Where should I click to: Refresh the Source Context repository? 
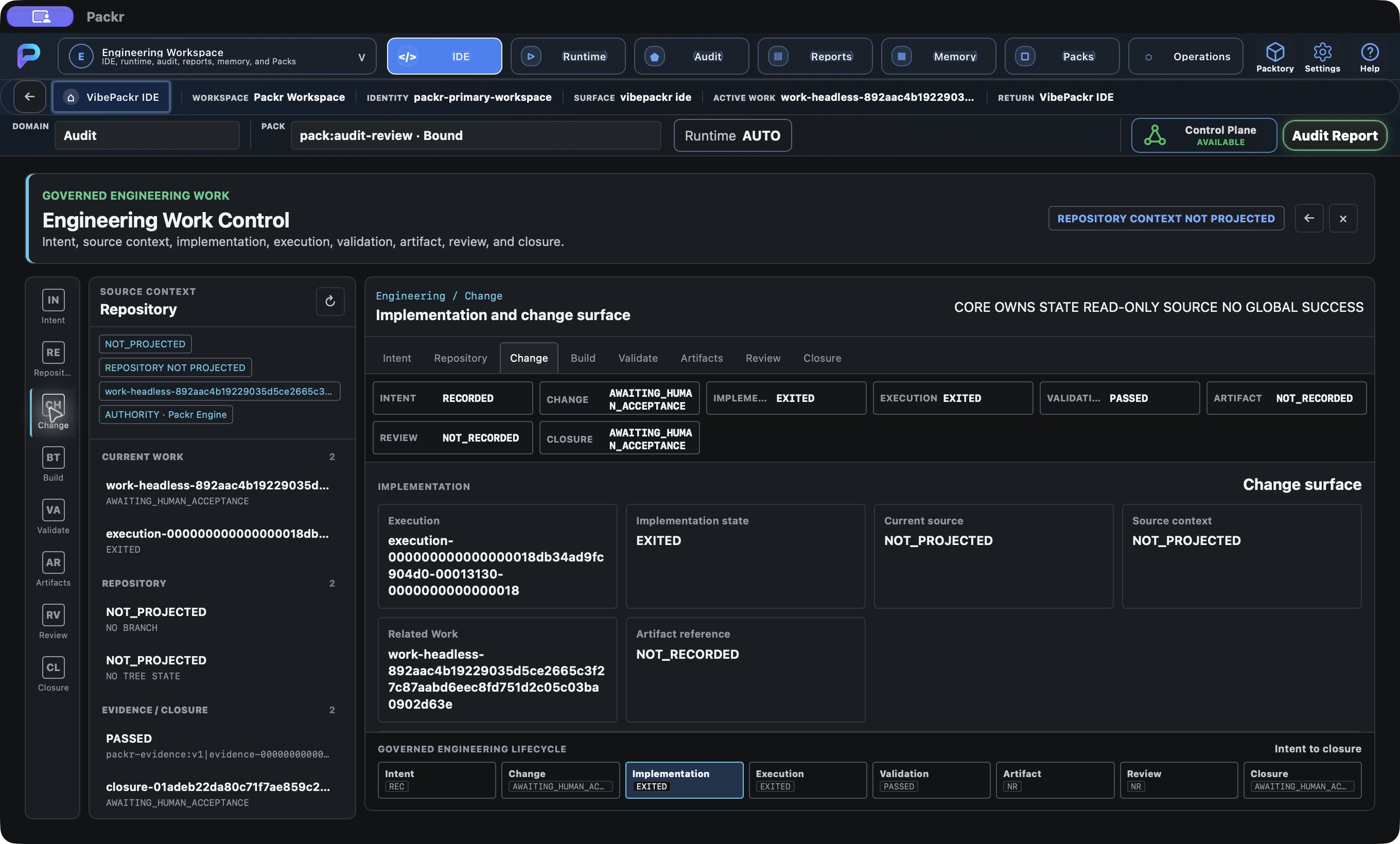[330, 301]
